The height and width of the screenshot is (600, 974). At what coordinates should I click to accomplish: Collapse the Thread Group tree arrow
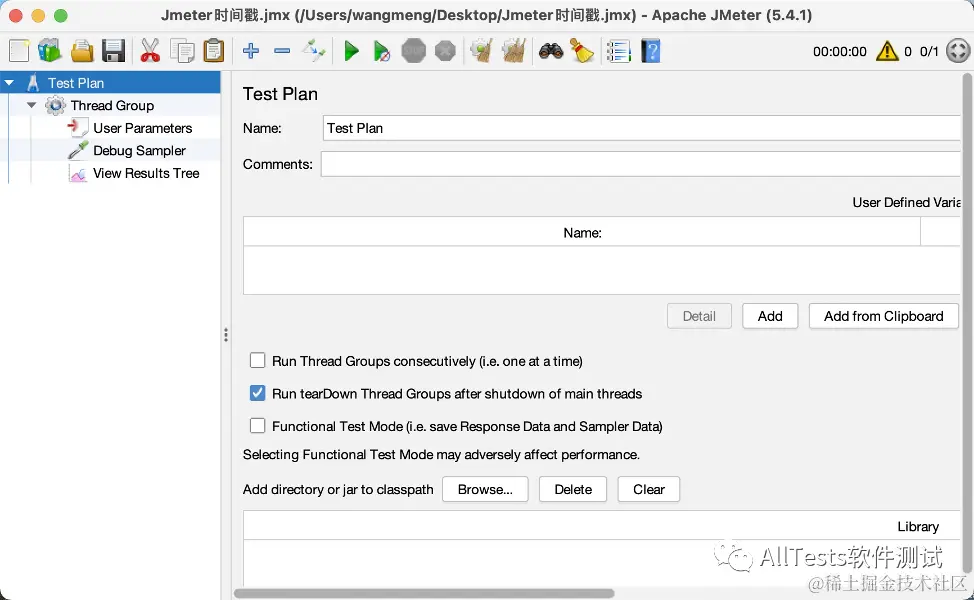[x=32, y=105]
